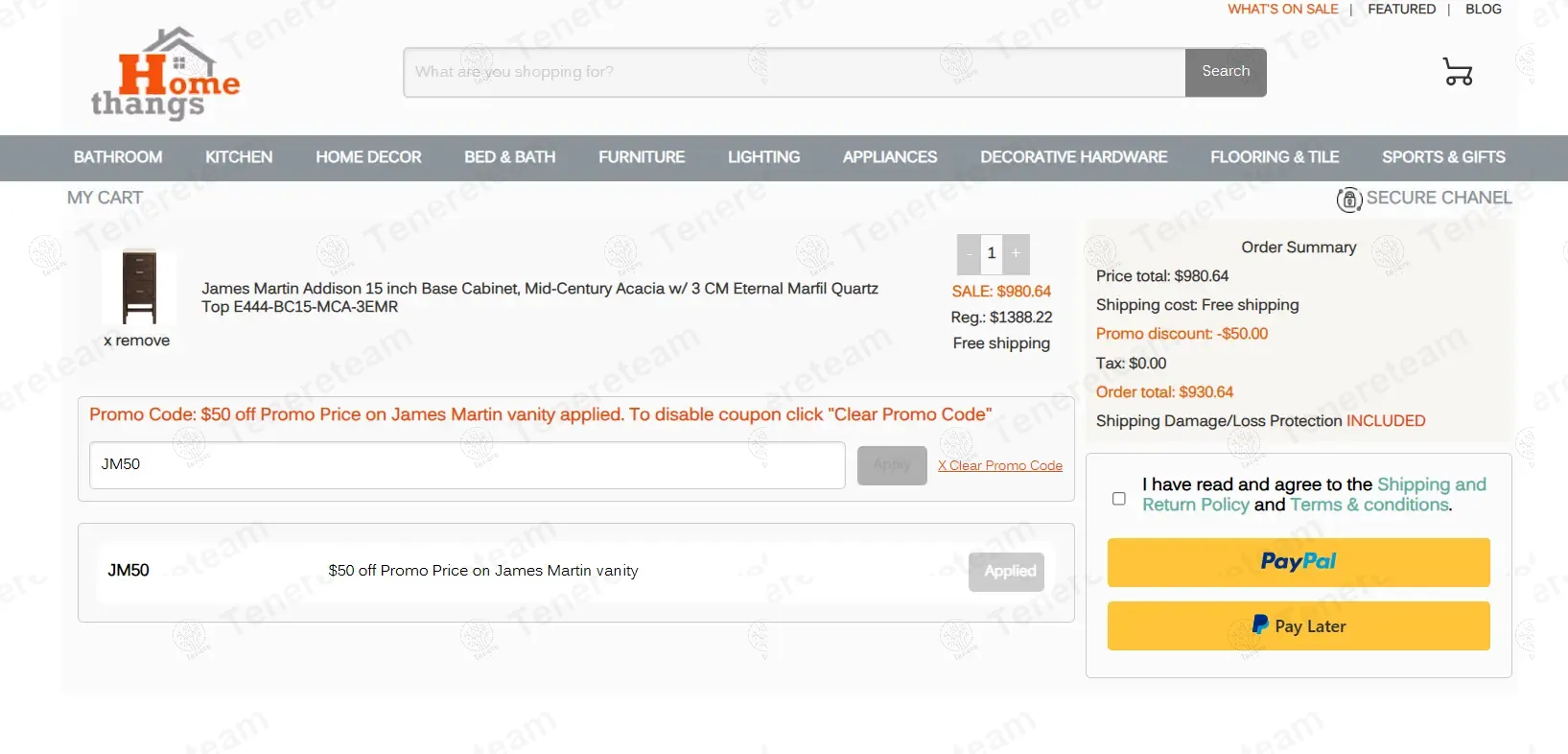
Task: Click the Order total: $930.64 line
Action: (1164, 392)
